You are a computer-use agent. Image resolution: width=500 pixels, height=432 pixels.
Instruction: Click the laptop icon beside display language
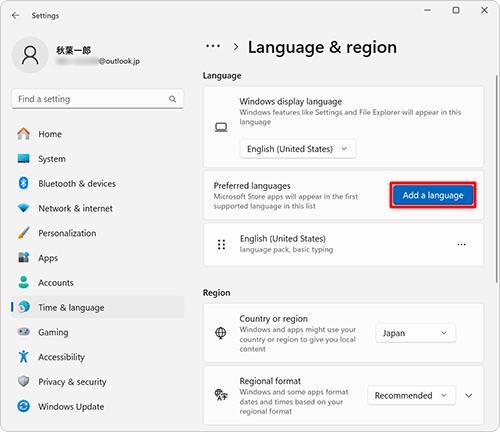tap(221, 127)
